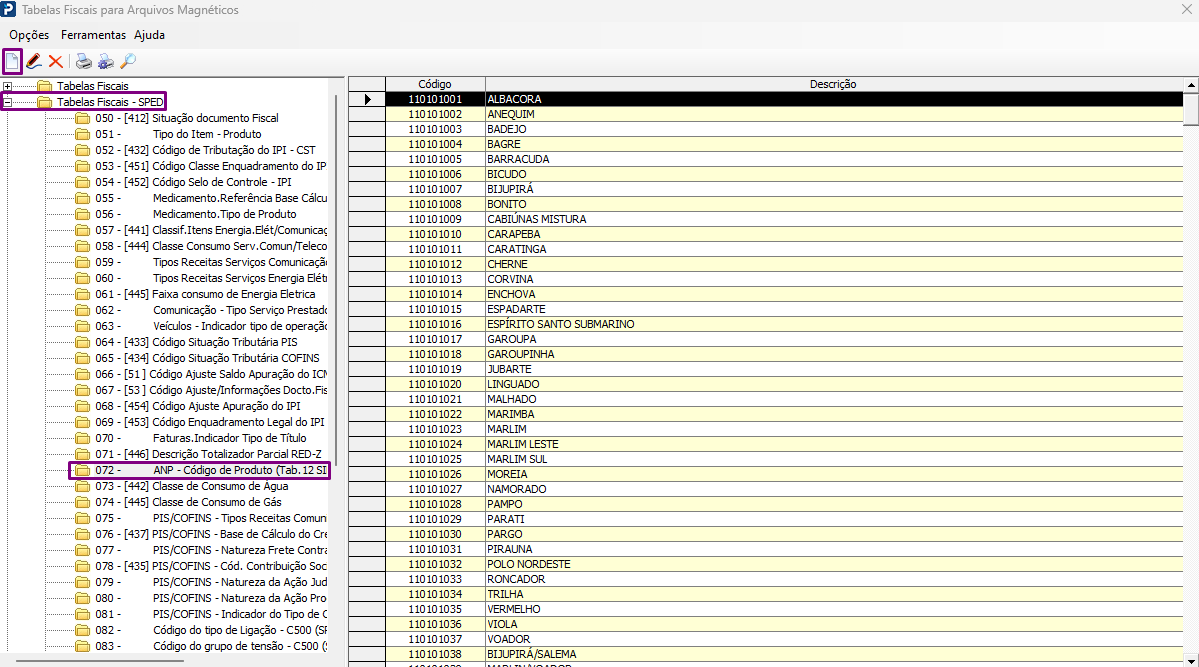Click row selector cell beside 110101010
Image resolution: width=1199 pixels, height=667 pixels.
(x=367, y=234)
